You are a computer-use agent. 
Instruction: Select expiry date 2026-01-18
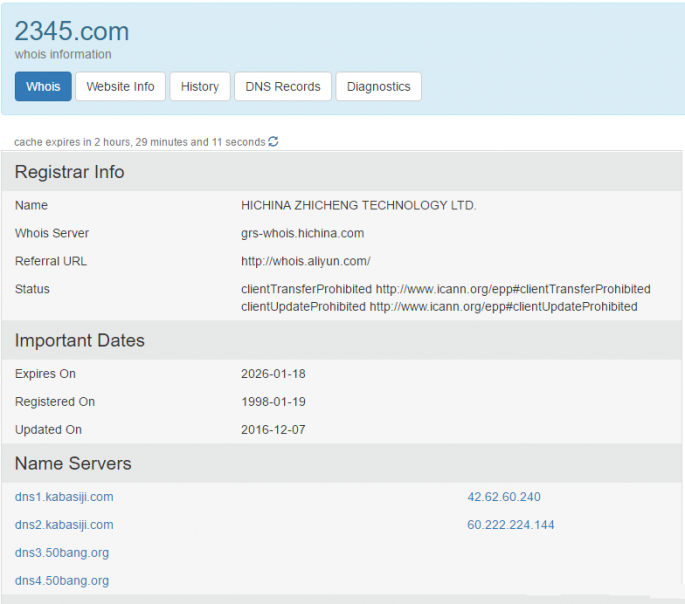coord(273,374)
